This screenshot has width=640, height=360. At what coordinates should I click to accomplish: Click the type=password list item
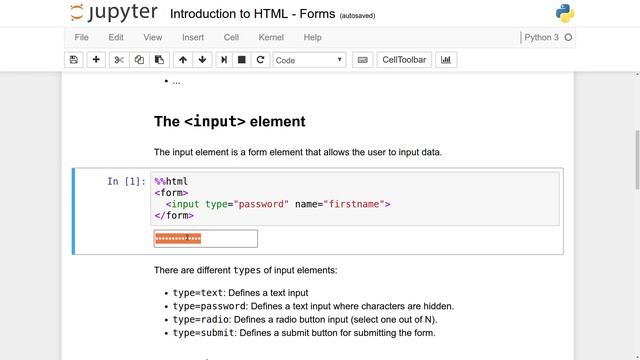coord(313,306)
